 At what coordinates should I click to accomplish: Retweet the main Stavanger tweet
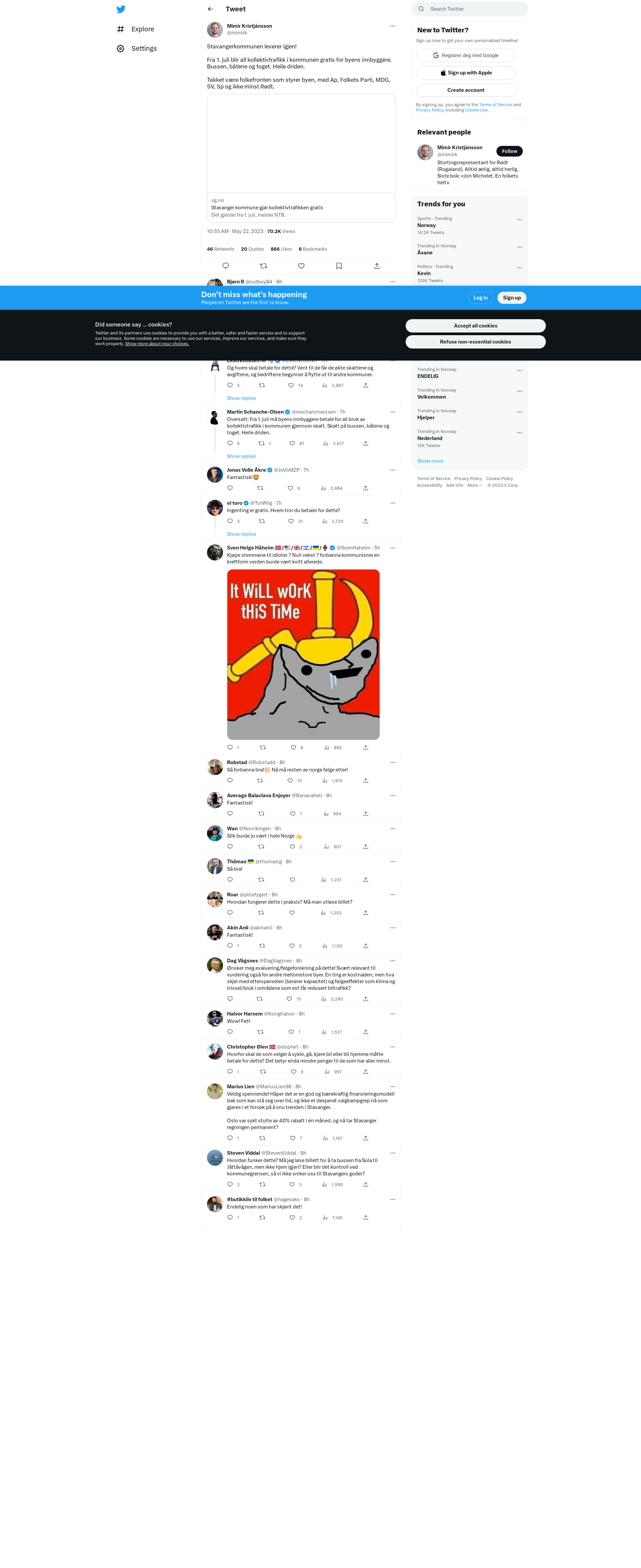click(x=264, y=266)
